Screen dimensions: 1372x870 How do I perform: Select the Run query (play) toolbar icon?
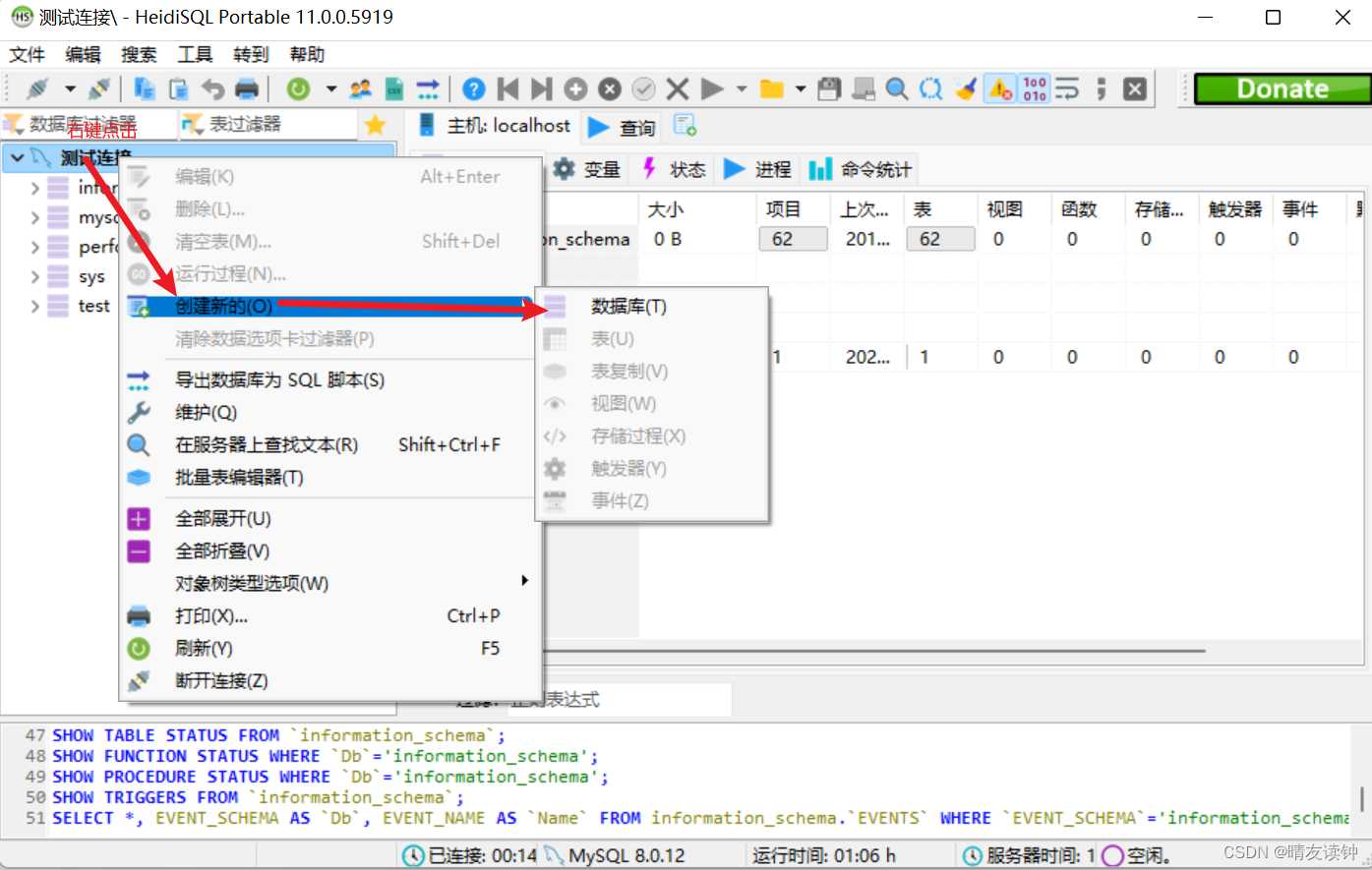click(712, 88)
